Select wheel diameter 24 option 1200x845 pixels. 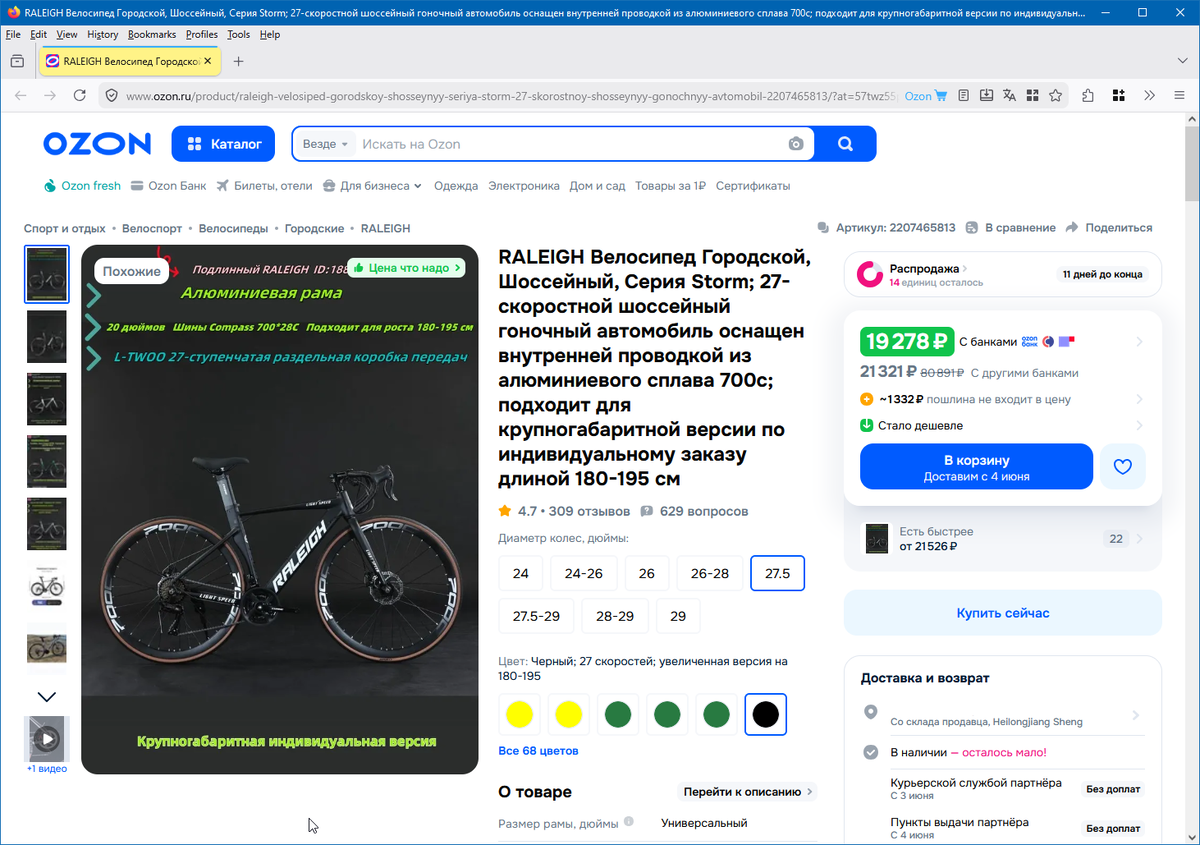click(520, 574)
